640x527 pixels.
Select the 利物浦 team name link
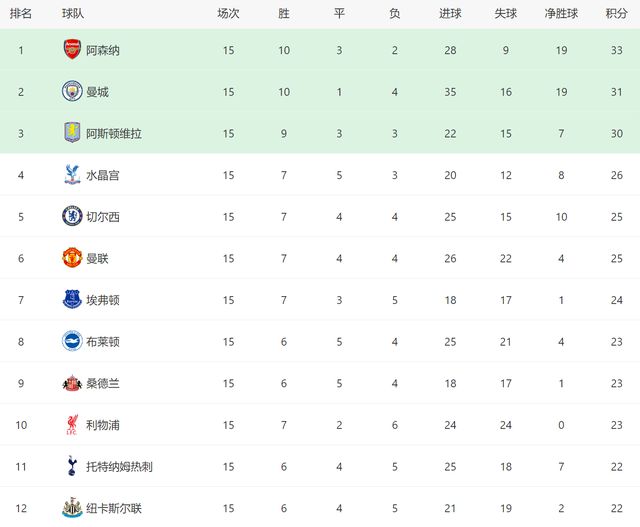(x=103, y=425)
